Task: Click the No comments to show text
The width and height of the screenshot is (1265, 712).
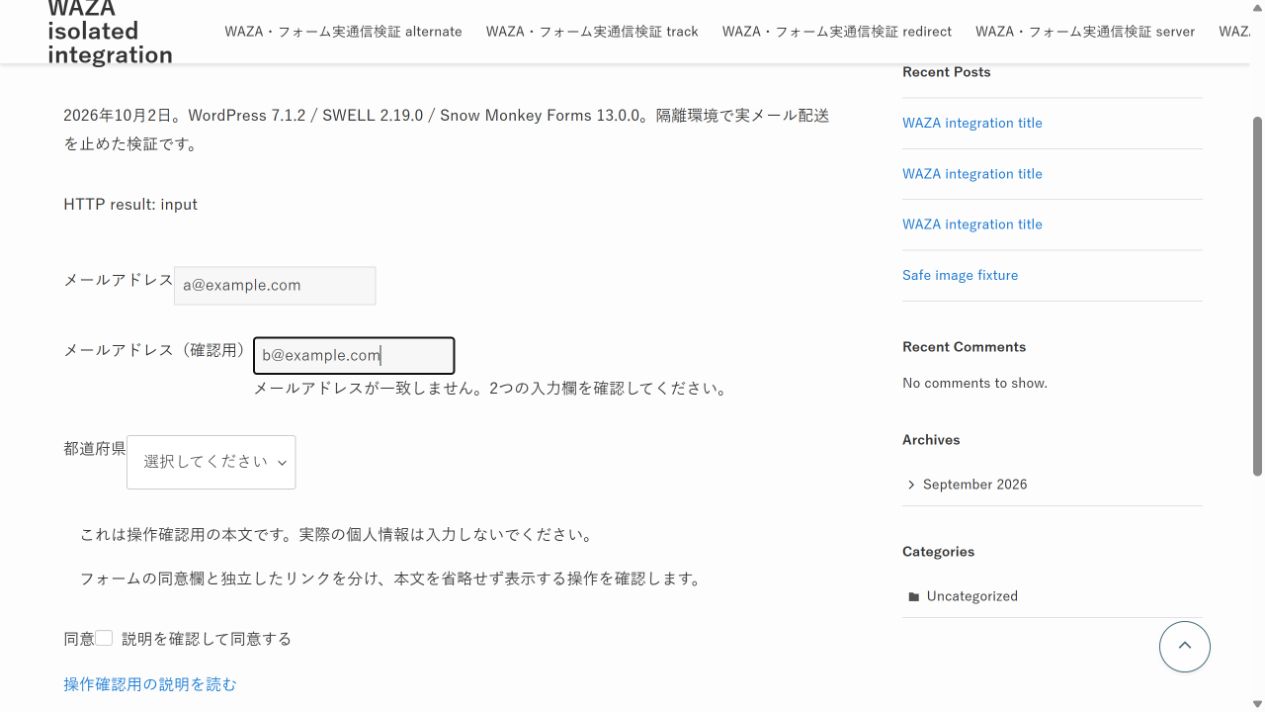Action: pos(975,383)
